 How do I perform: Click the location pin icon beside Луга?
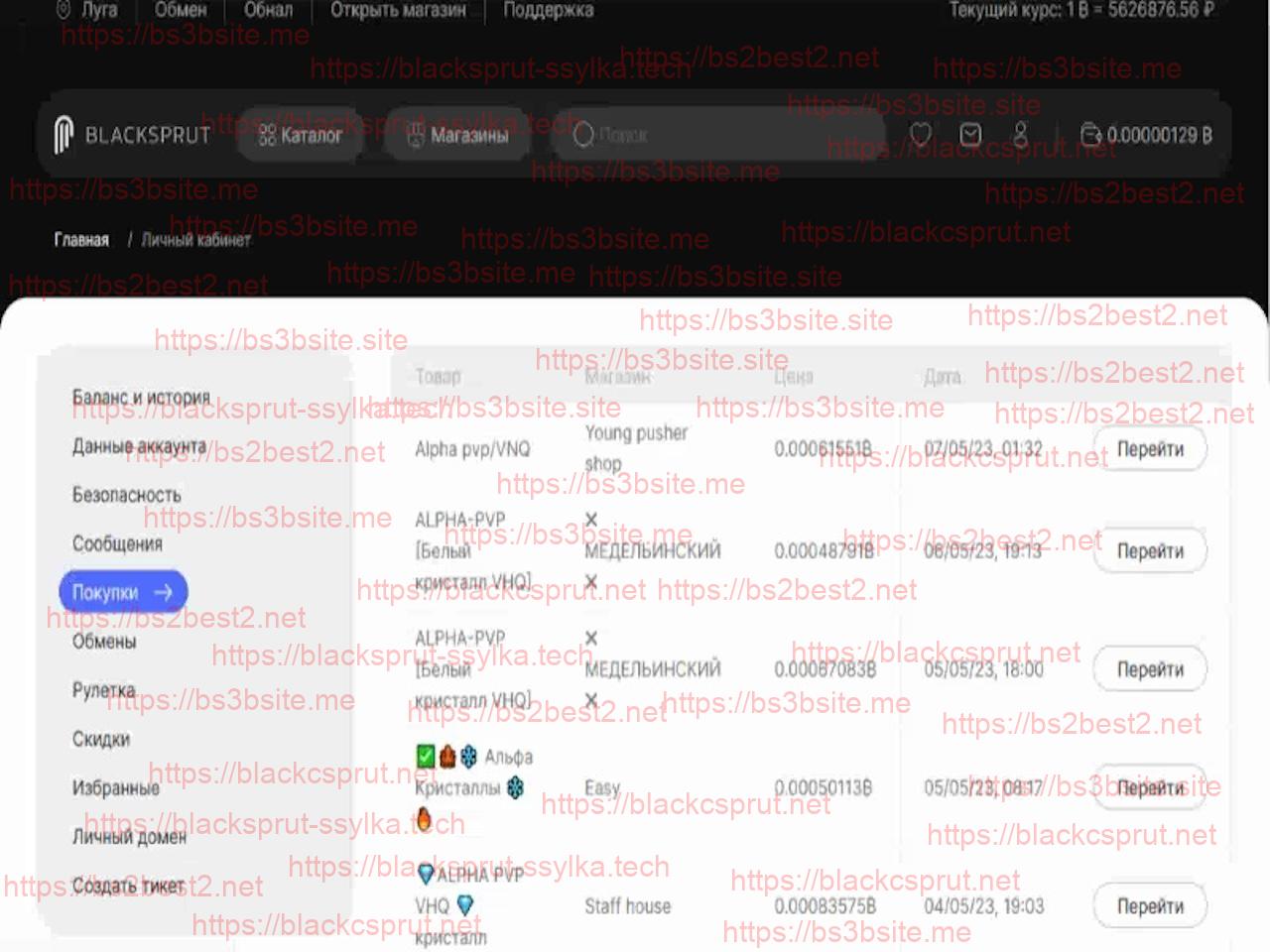pyautogui.click(x=63, y=10)
